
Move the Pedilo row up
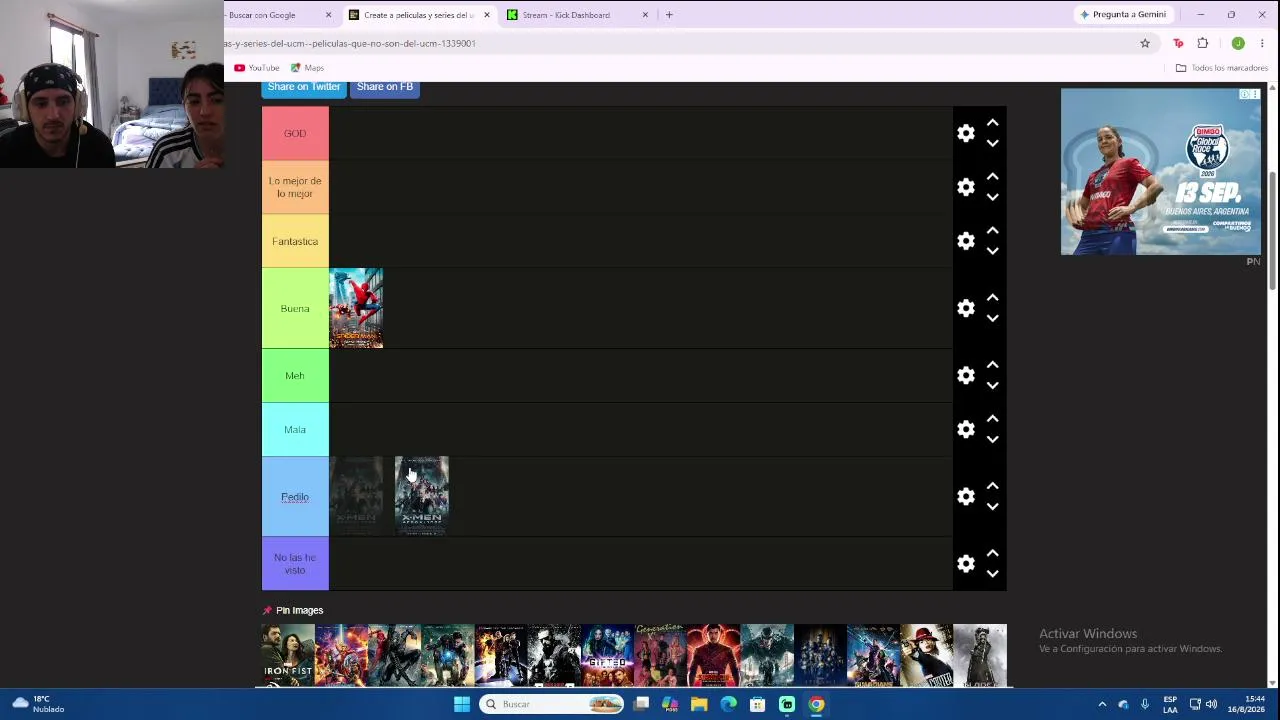coord(992,486)
